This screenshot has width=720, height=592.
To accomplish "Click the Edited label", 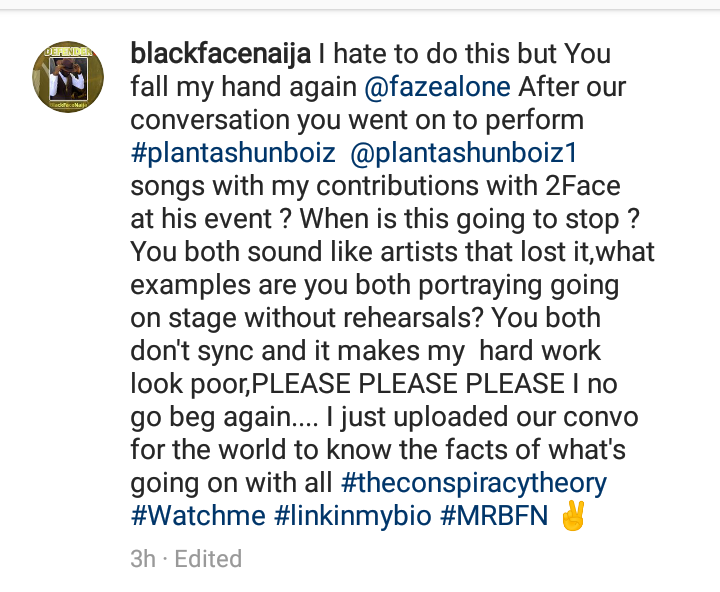I will coord(208,559).
